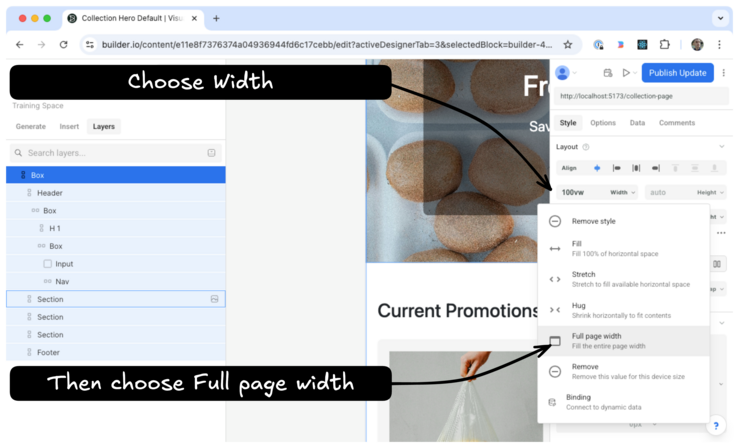Viewport: 739px width, 448px height.
Task: Open the history save icon near play
Action: pos(608,73)
